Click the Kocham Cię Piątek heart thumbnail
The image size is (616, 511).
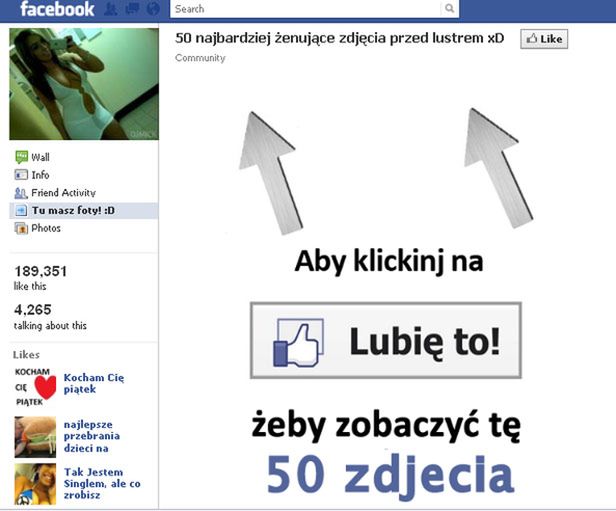point(35,386)
